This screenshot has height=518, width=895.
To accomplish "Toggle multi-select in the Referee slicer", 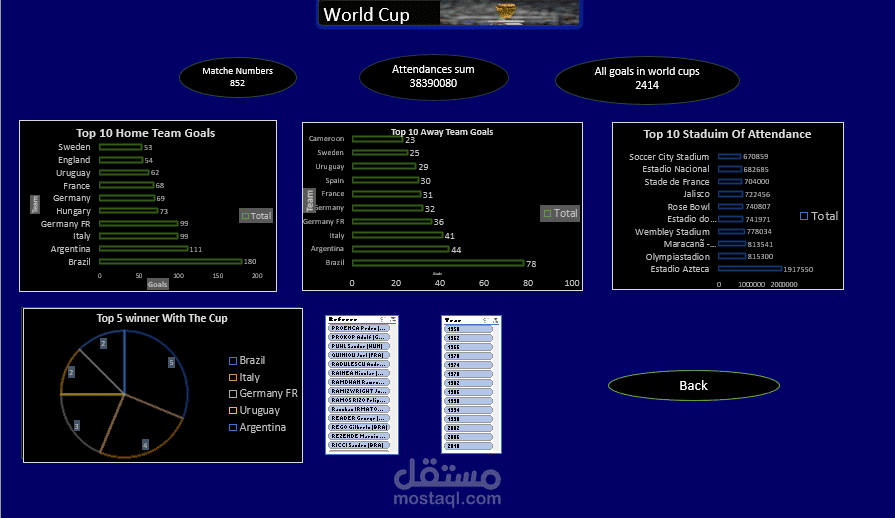I will point(382,319).
